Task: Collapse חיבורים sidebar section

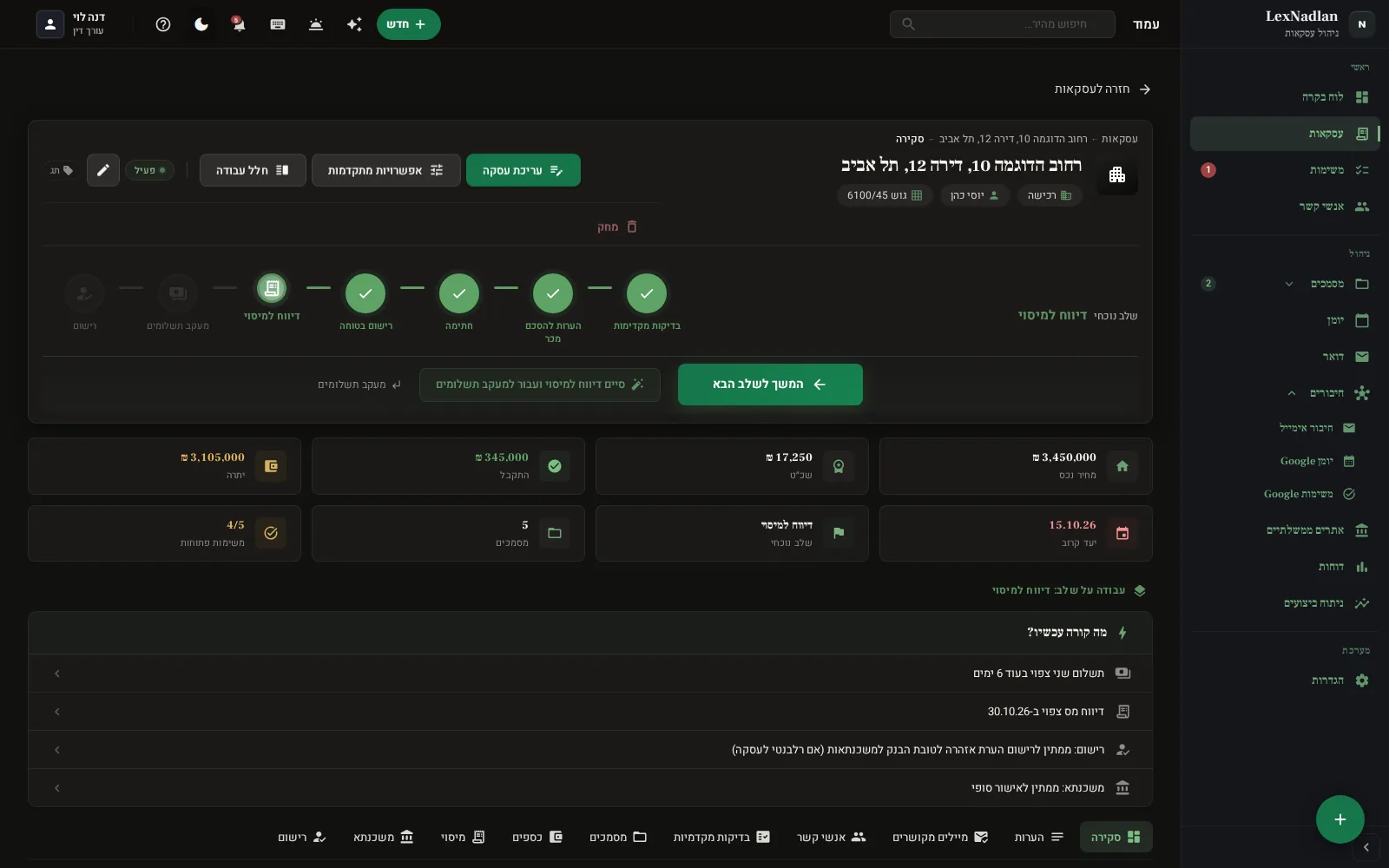Action: tap(1292, 393)
